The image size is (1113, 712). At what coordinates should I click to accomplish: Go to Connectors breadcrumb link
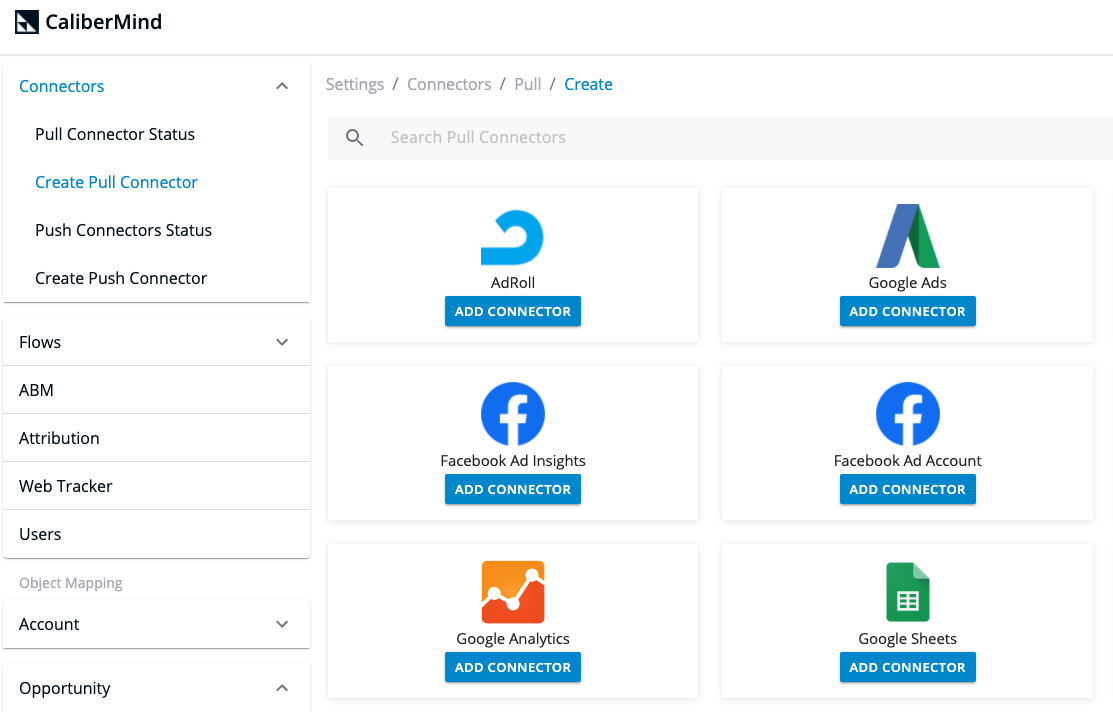449,84
